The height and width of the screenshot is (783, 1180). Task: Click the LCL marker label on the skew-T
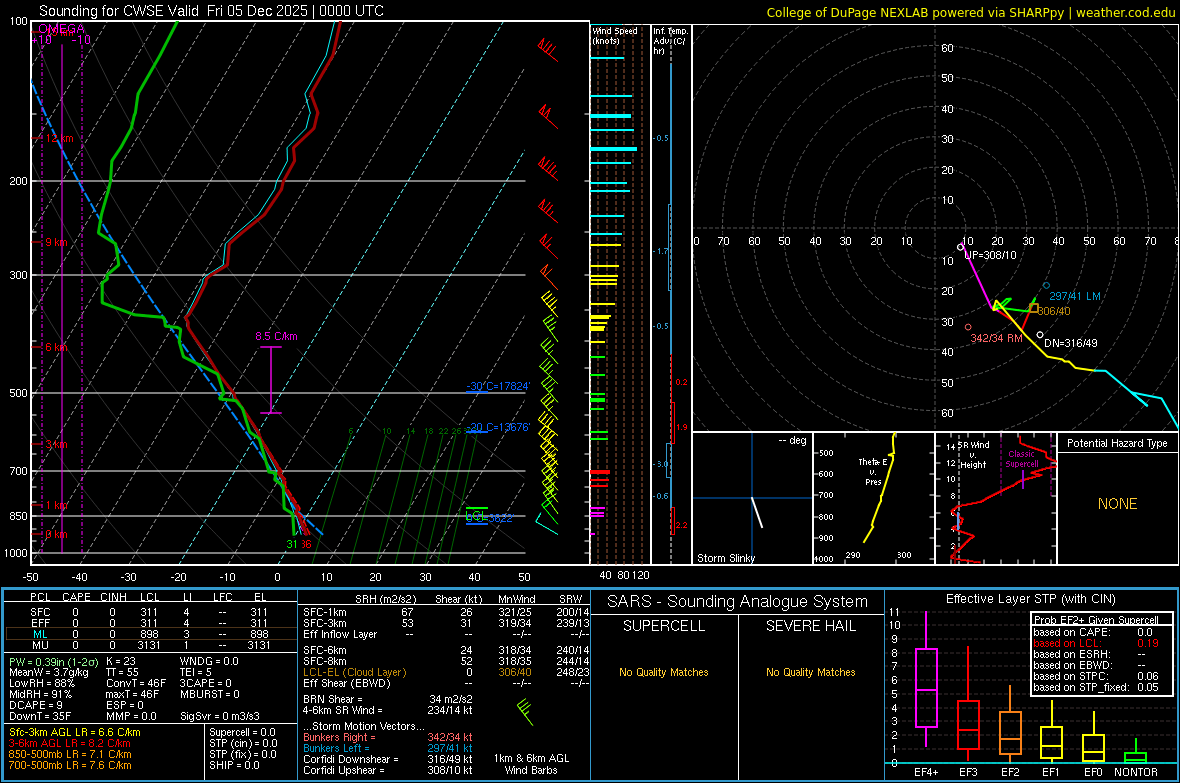click(476, 516)
